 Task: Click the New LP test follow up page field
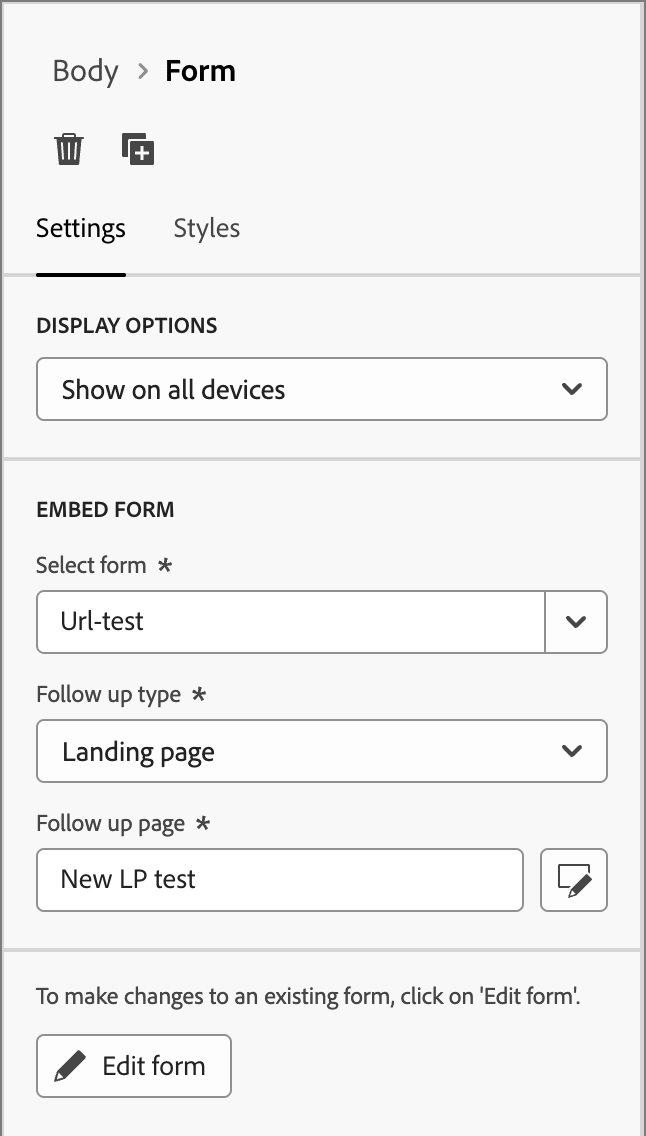[279, 880]
